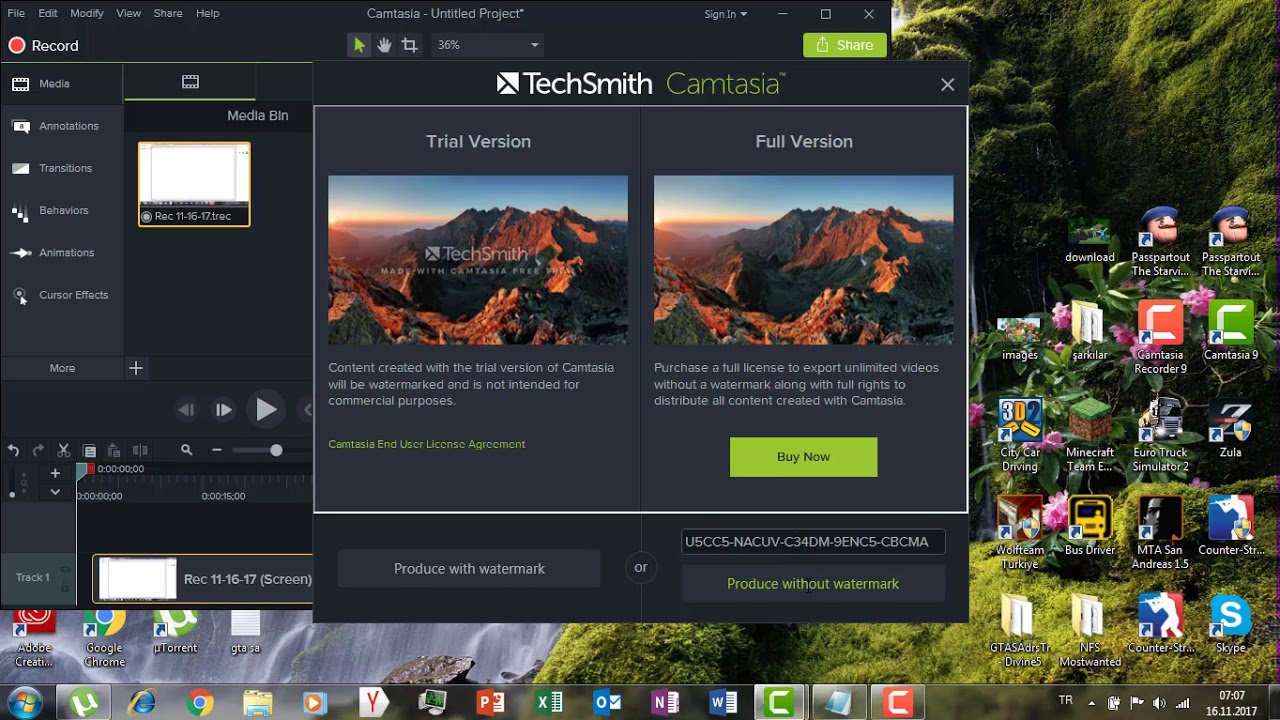The width and height of the screenshot is (1280, 720).
Task: Click the green Share button
Action: point(845,45)
